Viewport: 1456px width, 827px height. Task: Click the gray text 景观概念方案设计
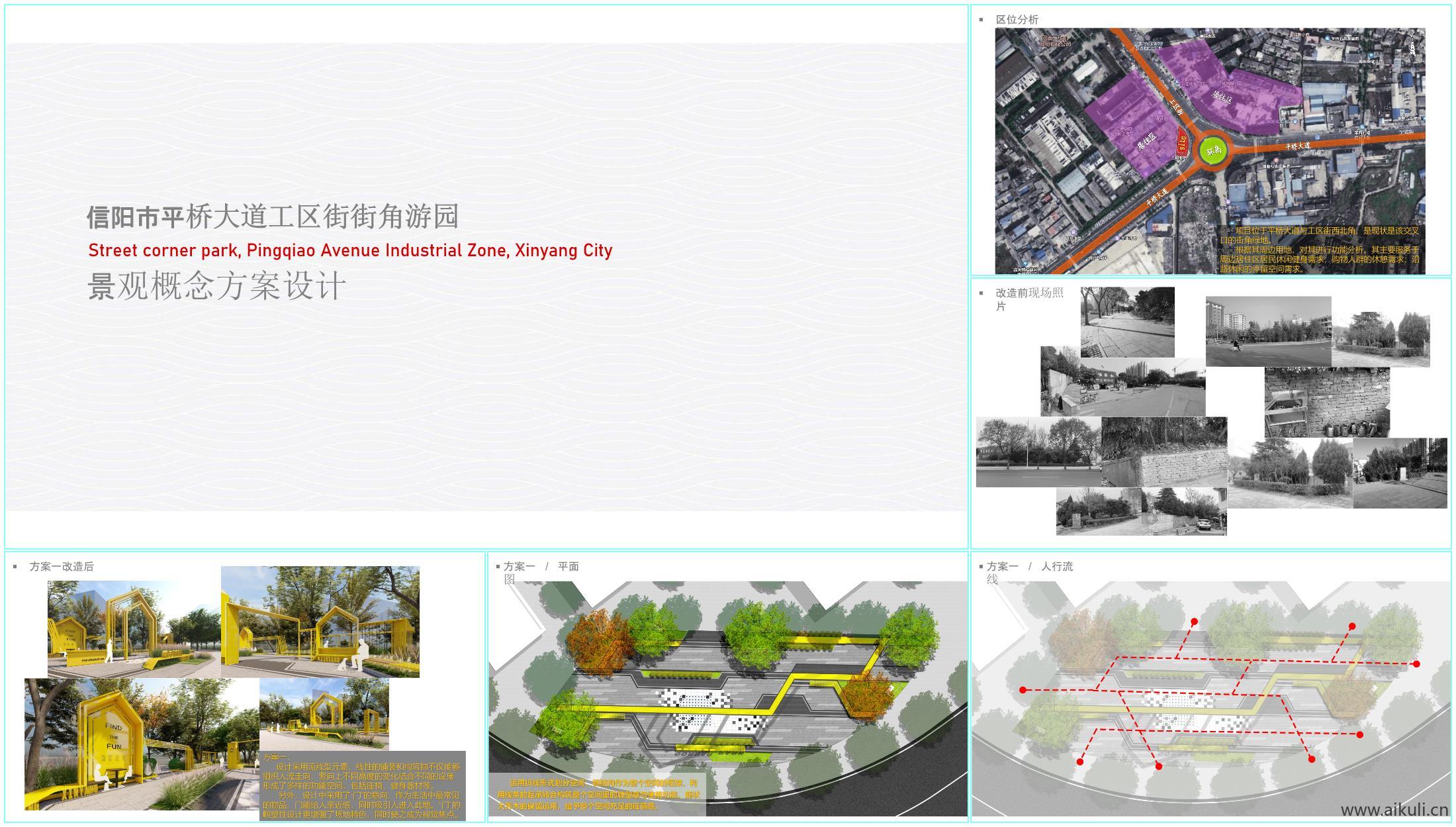[x=216, y=286]
